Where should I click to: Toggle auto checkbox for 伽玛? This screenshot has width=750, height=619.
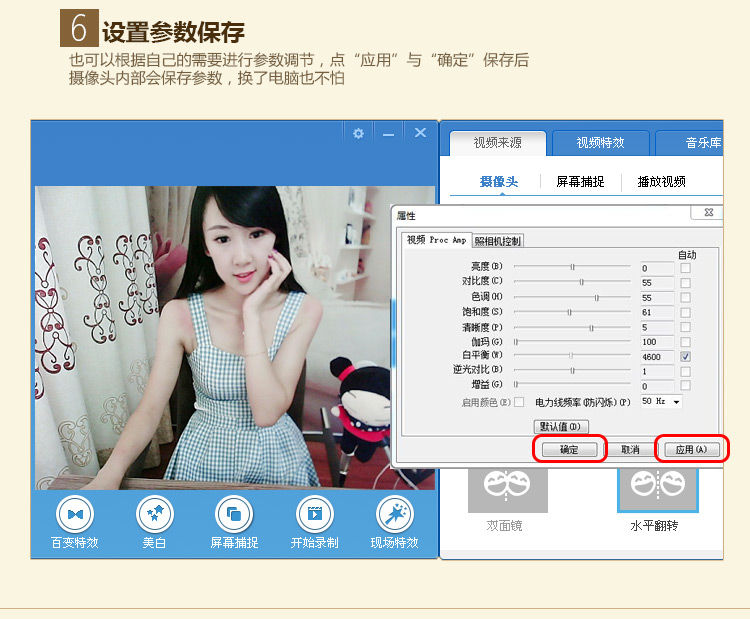click(x=685, y=342)
